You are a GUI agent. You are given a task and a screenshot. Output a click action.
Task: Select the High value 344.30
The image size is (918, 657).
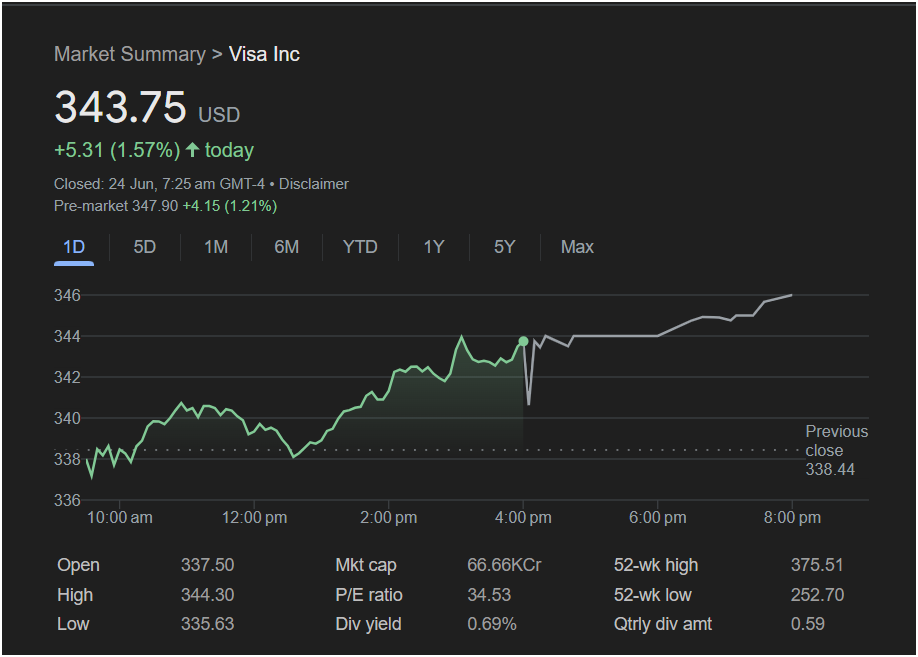point(208,595)
